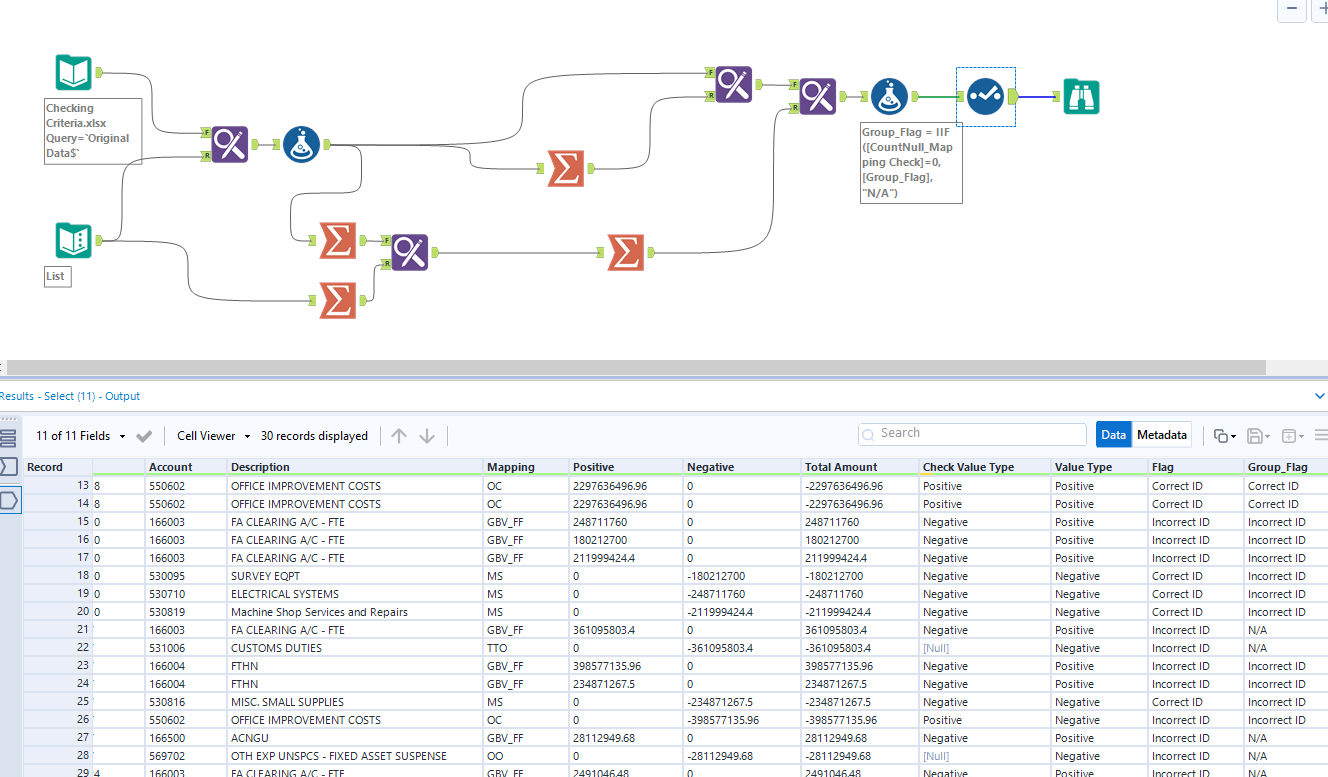
Task: Select the Formula tool after the first Join
Action: coord(300,143)
